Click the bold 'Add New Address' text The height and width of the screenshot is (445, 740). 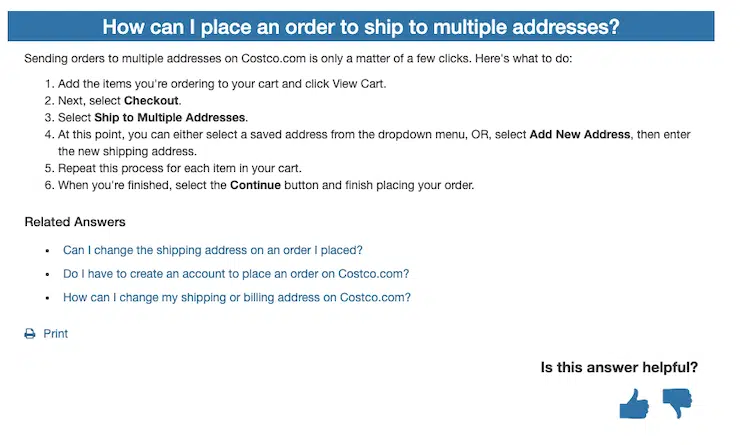(580, 134)
